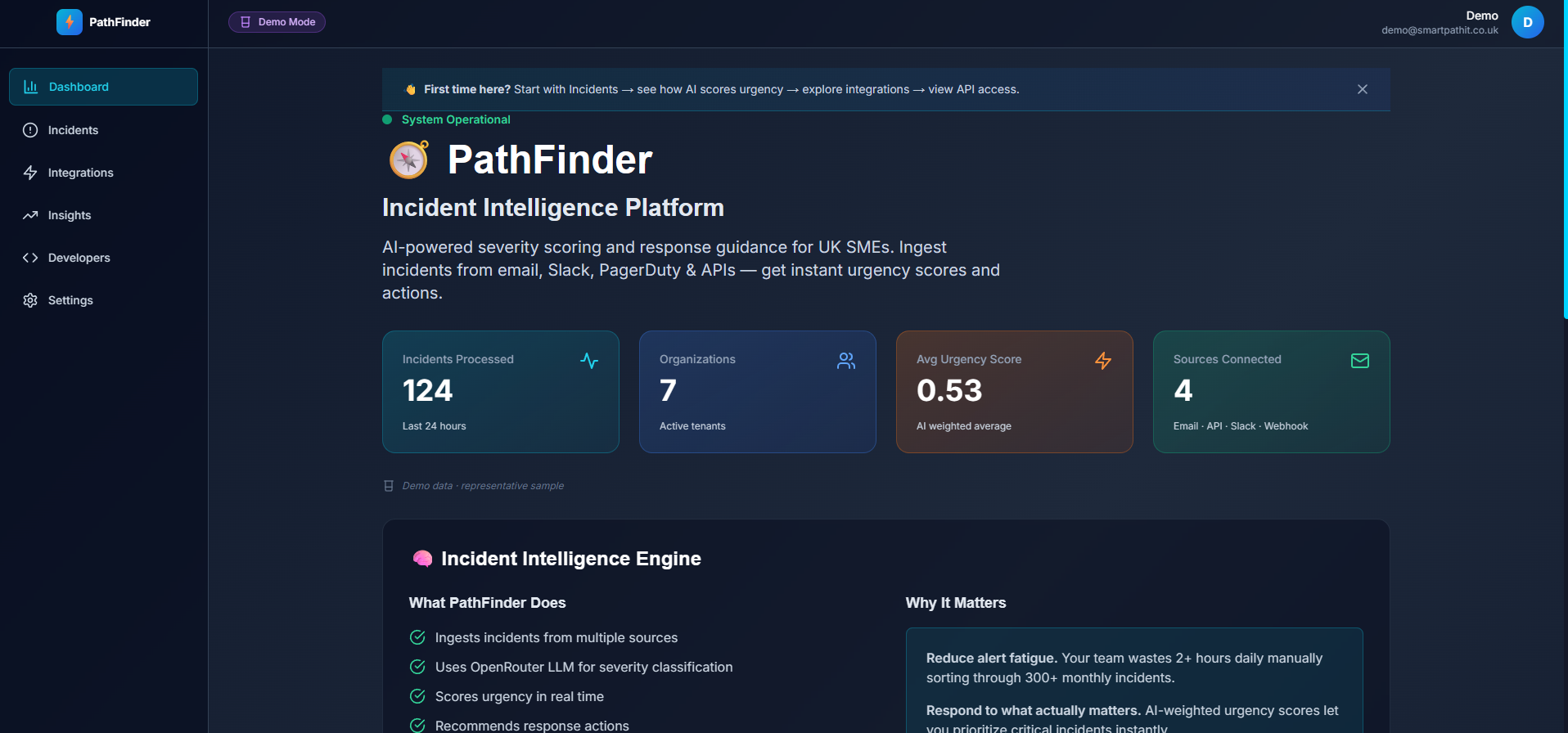
Task: Click the lightning icon on Avg Urgency card
Action: pyautogui.click(x=1103, y=361)
